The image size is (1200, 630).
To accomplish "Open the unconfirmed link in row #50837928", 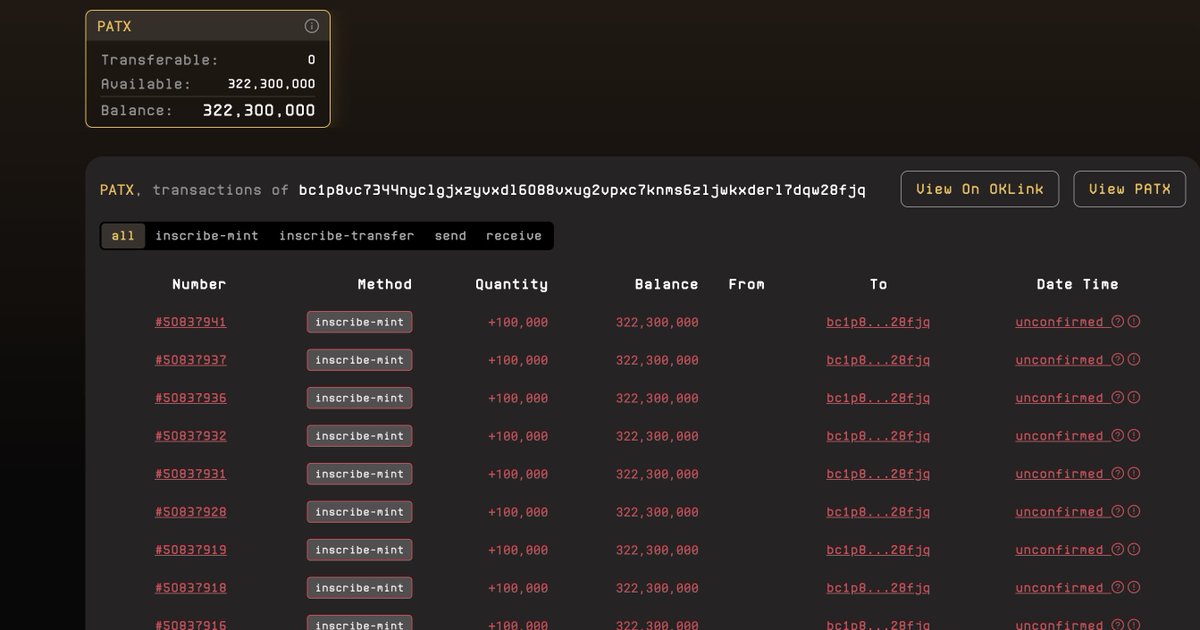I will (1060, 512).
